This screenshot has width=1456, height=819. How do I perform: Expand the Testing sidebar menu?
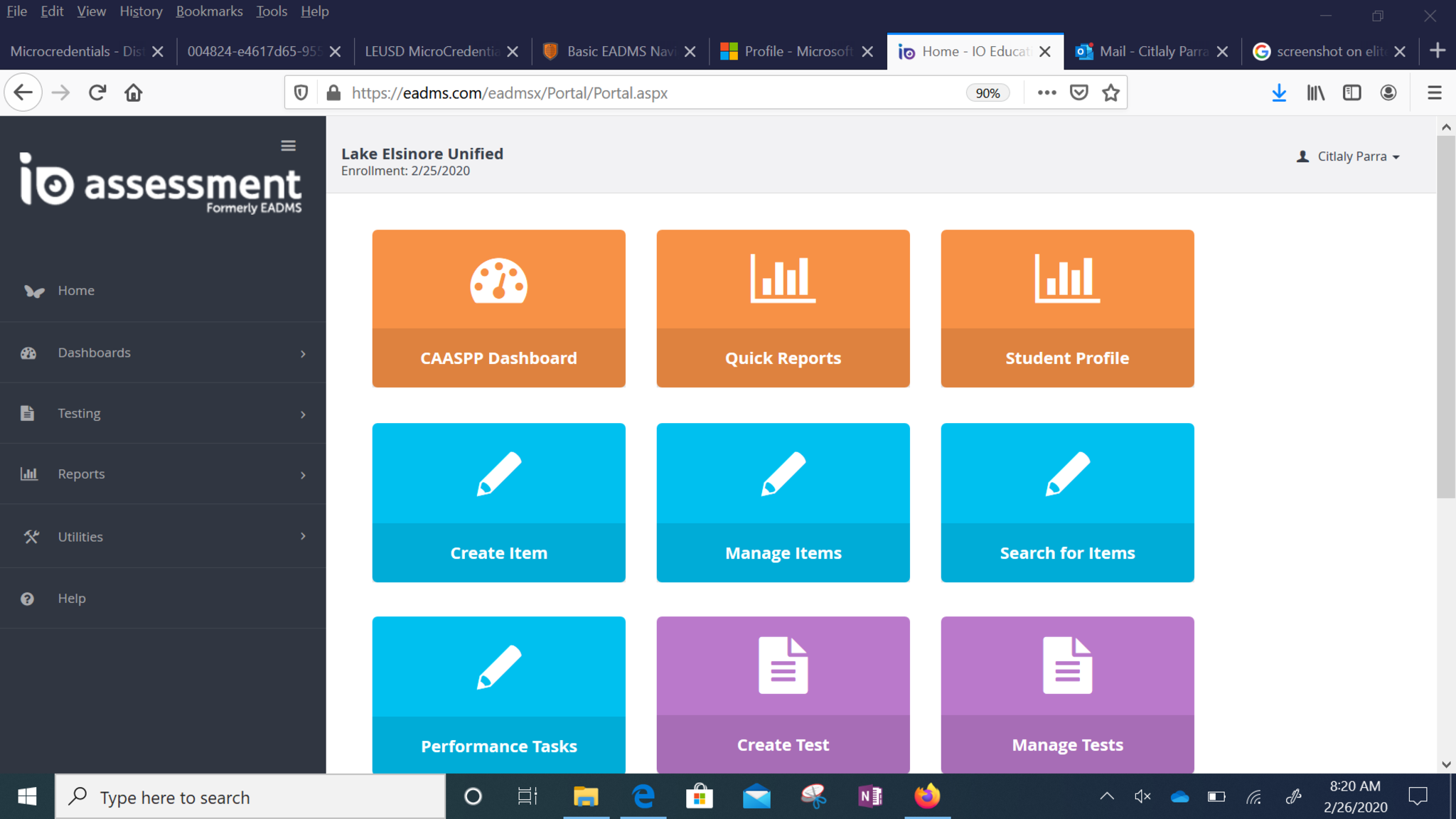coord(163,413)
